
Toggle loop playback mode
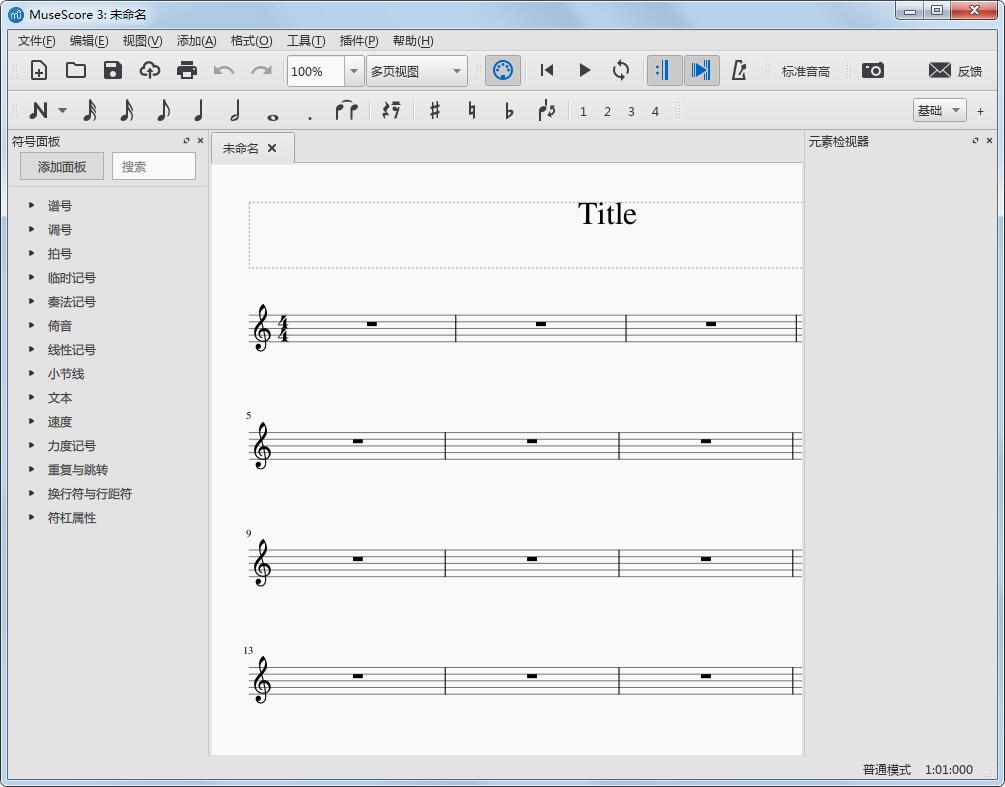[x=620, y=70]
